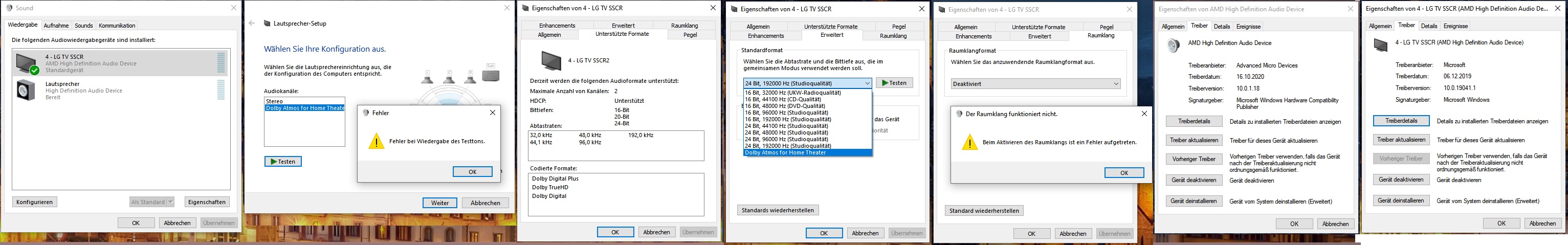This screenshot has width=1568, height=245.
Task: Click the TV icon in the LG TV SSCR driver window
Action: tap(1381, 44)
